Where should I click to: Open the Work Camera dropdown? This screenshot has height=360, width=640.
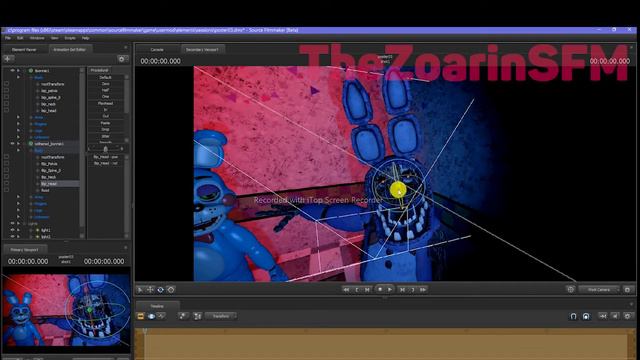point(599,289)
